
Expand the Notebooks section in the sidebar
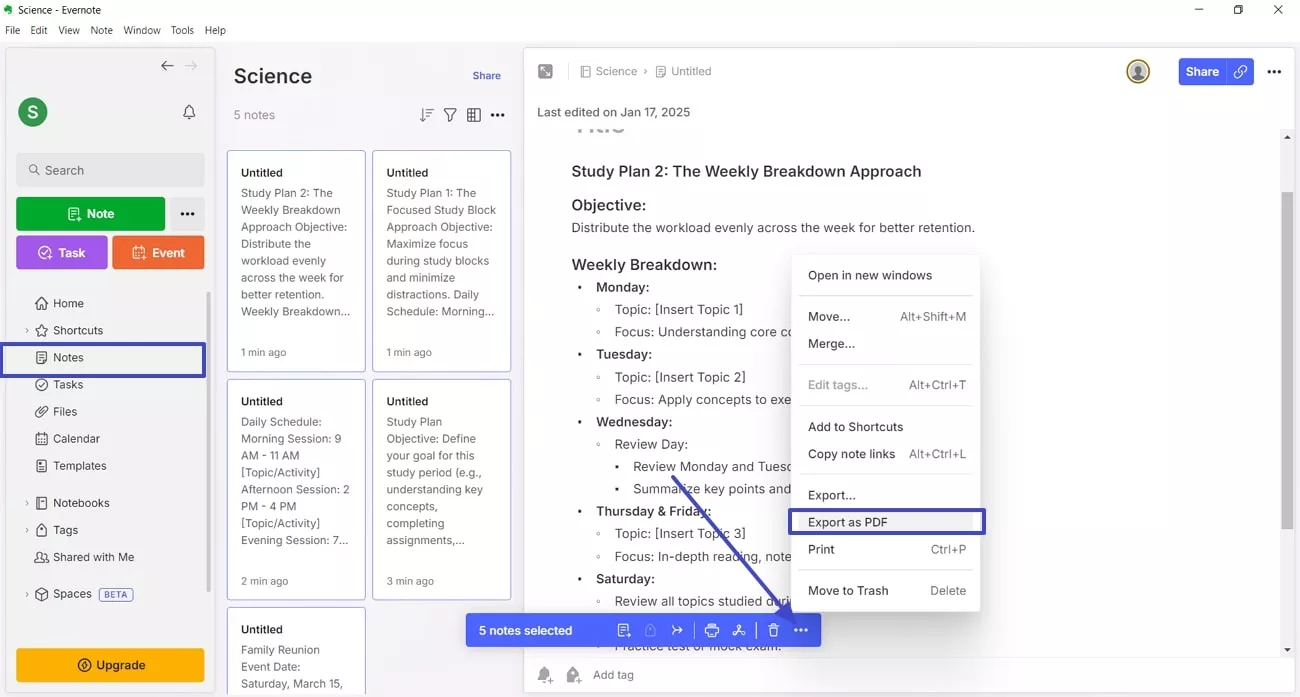pos(28,502)
